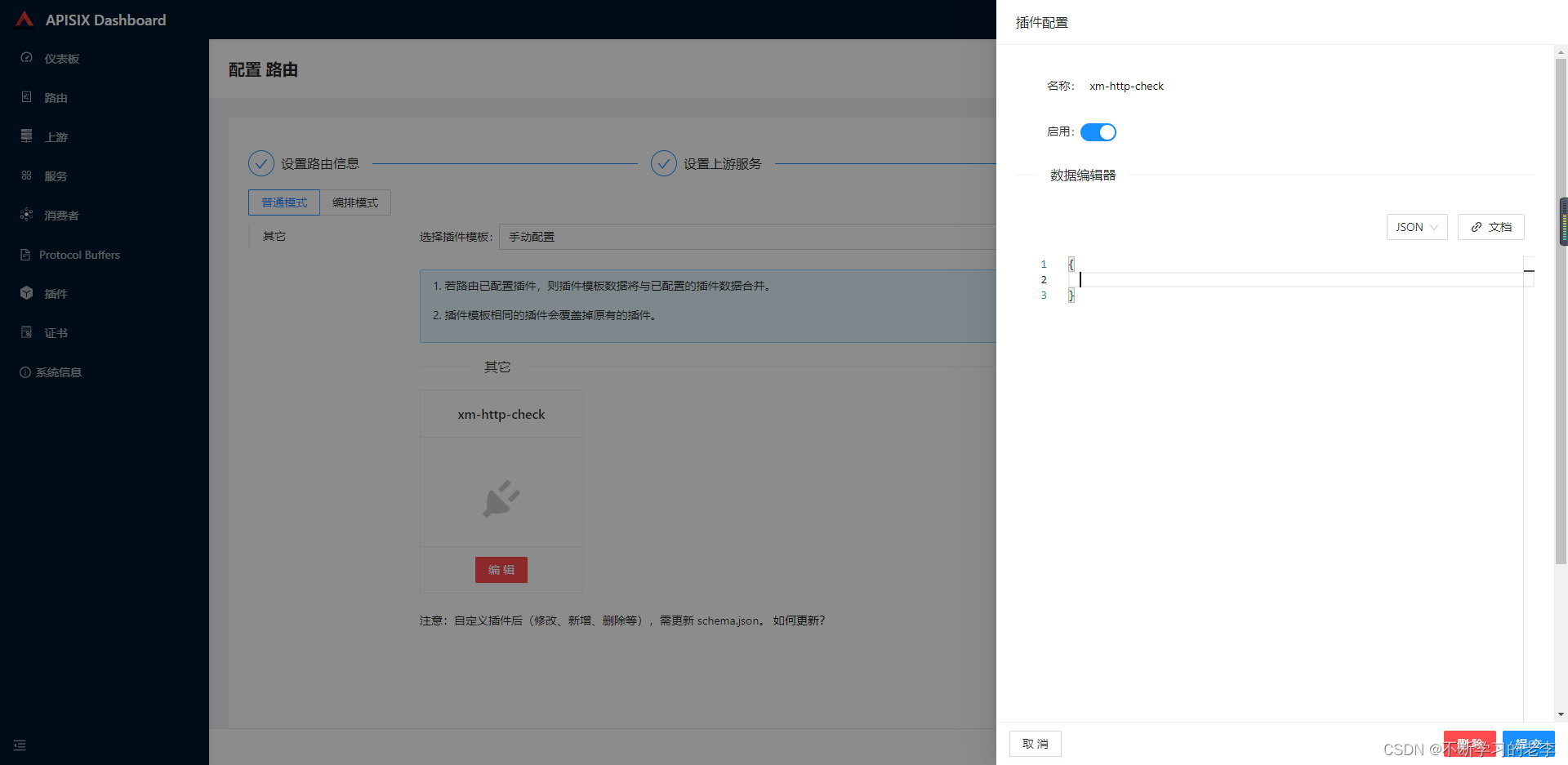This screenshot has height=765, width=1568.
Task: Click the red 编辑 button on xm-http-check
Action: tap(501, 570)
